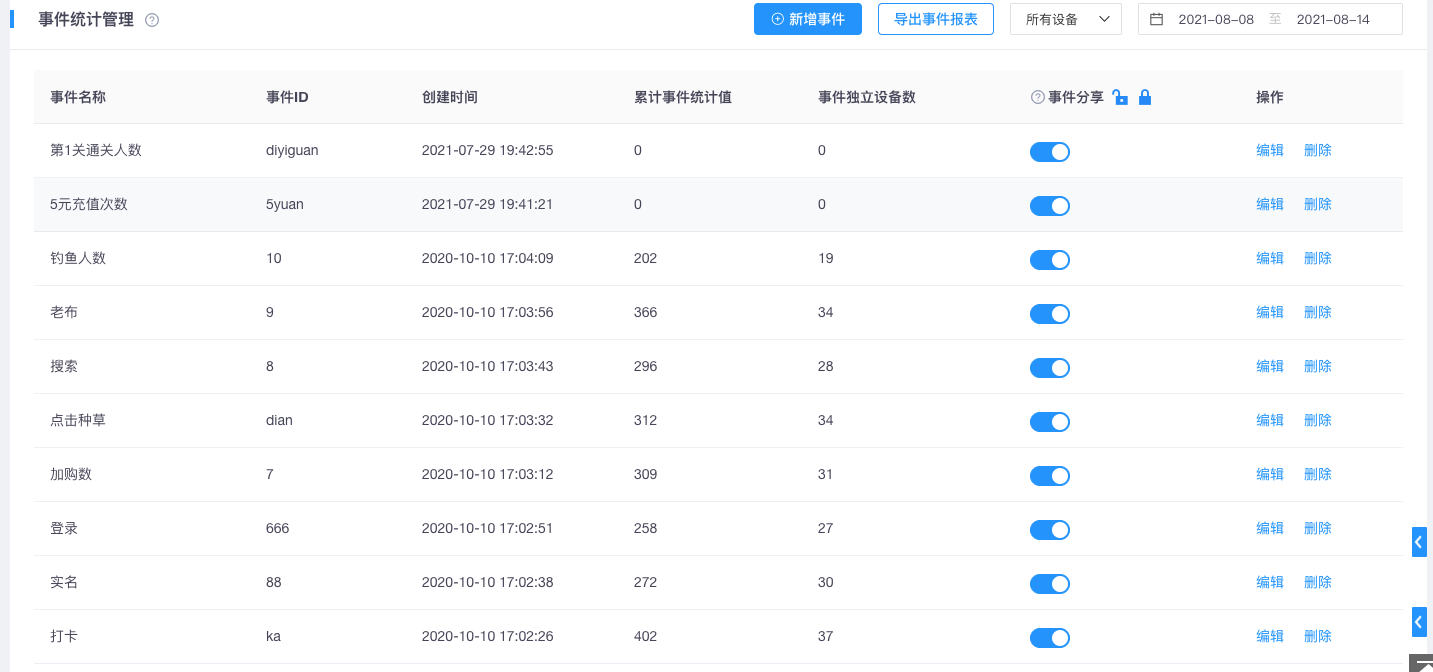Click the closed padlock icon in 事件分享 header
This screenshot has height=672, width=1433.
pyautogui.click(x=1145, y=97)
